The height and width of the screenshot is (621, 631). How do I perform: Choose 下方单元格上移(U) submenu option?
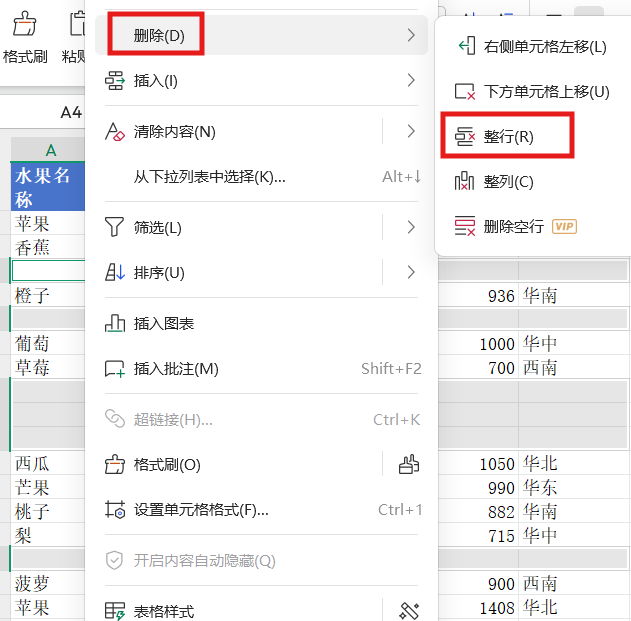point(533,91)
